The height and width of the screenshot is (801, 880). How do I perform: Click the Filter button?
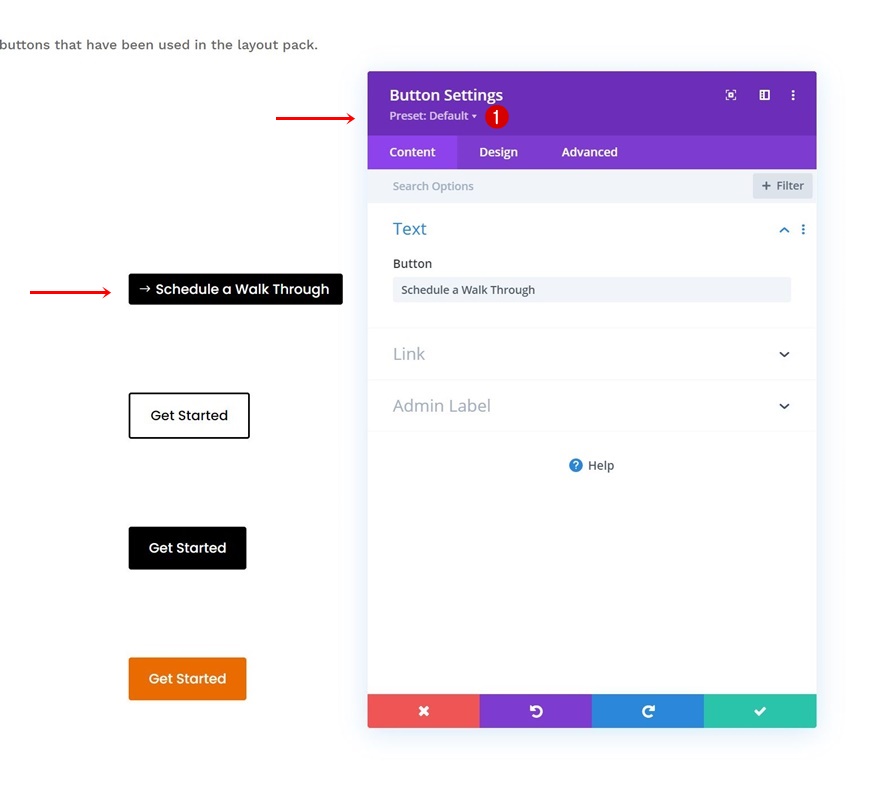point(782,186)
